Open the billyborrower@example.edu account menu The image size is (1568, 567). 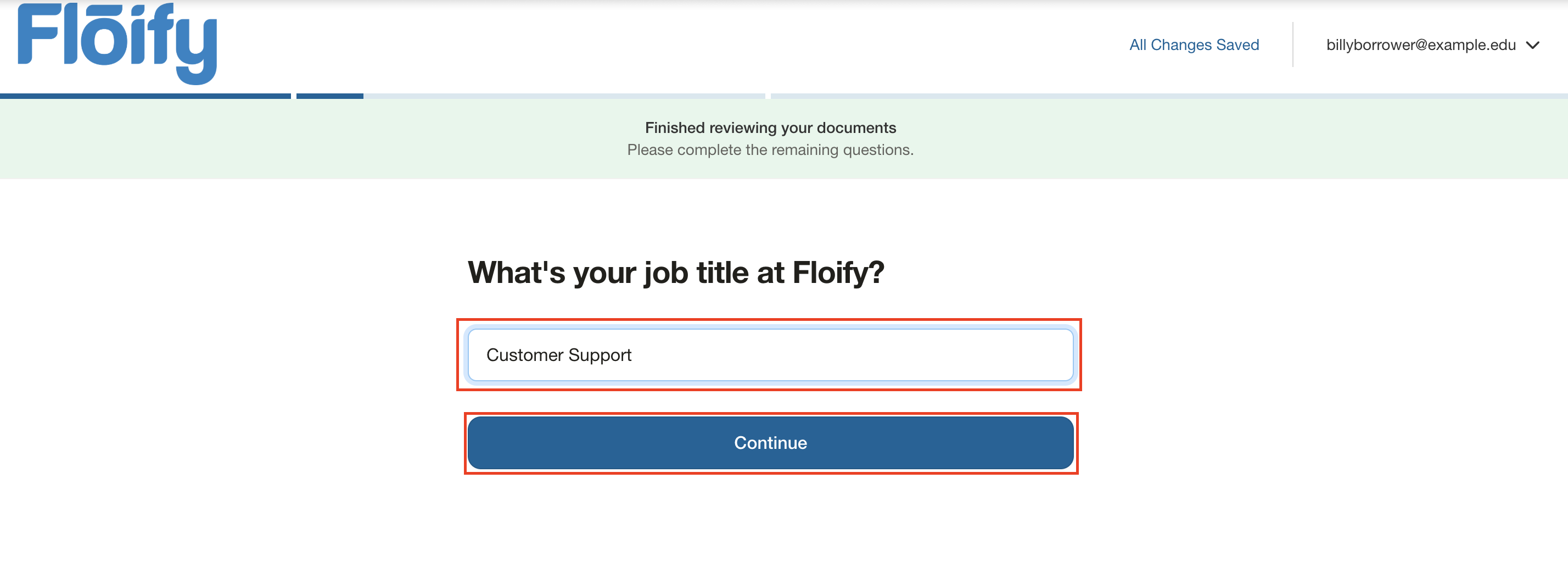pyautogui.click(x=1420, y=45)
